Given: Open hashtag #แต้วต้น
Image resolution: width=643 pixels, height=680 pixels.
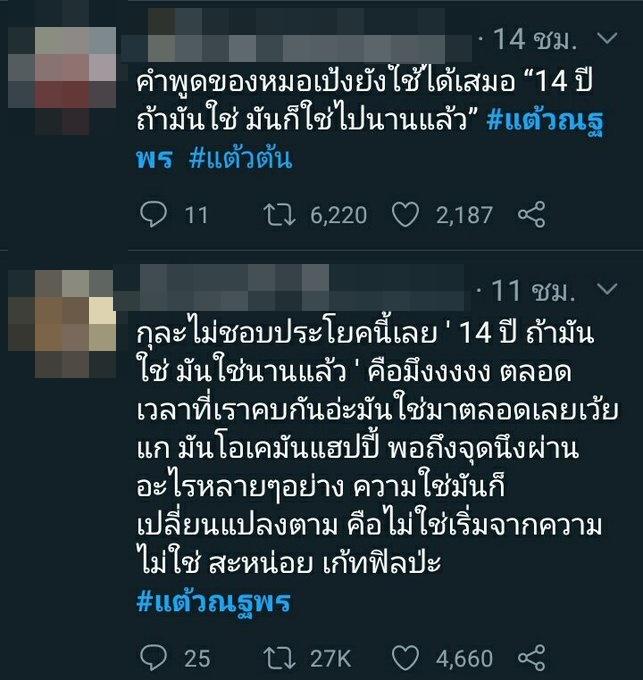Looking at the screenshot, I should tap(241, 158).
